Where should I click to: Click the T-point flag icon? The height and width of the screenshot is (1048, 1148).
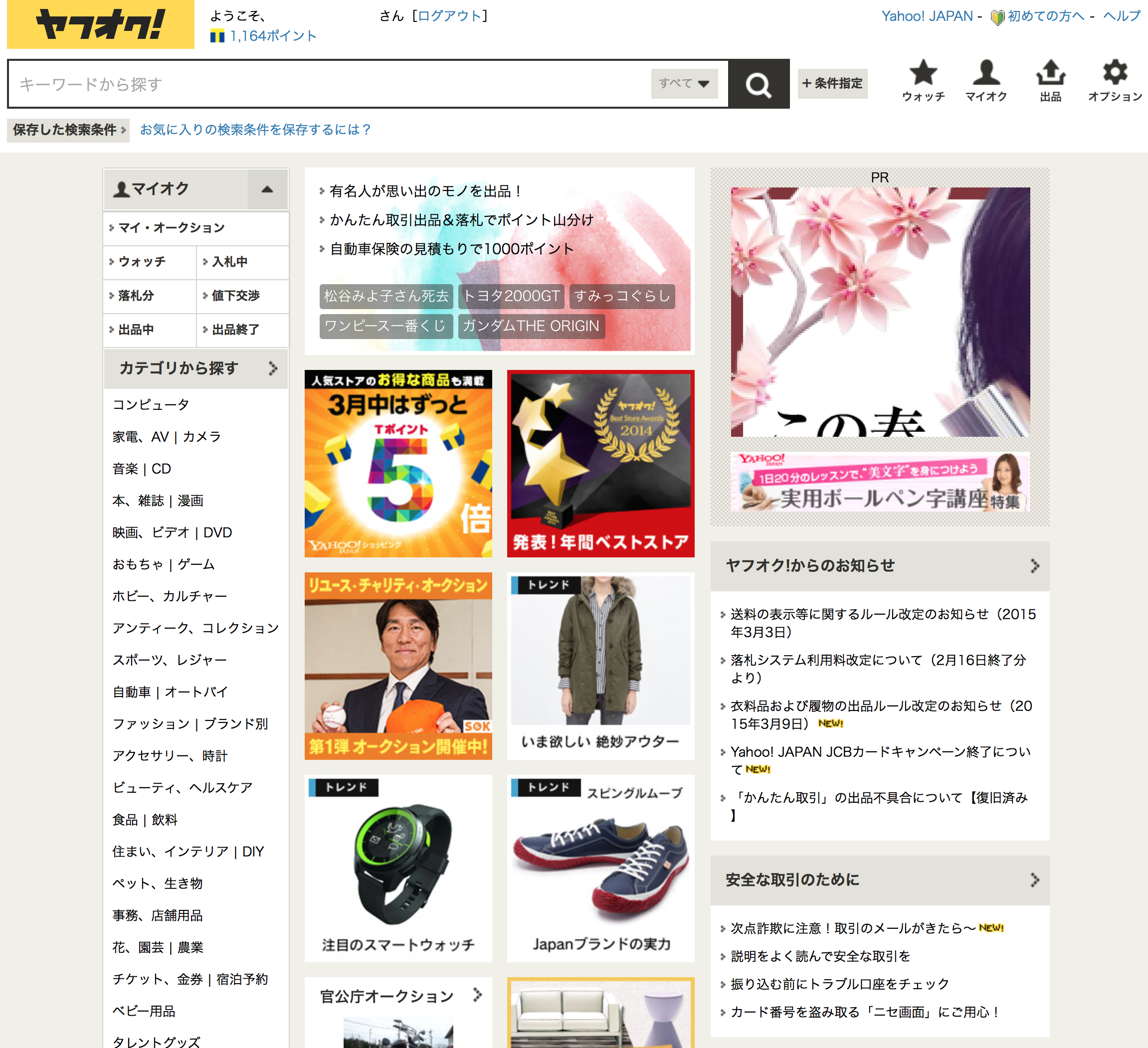pos(217,36)
